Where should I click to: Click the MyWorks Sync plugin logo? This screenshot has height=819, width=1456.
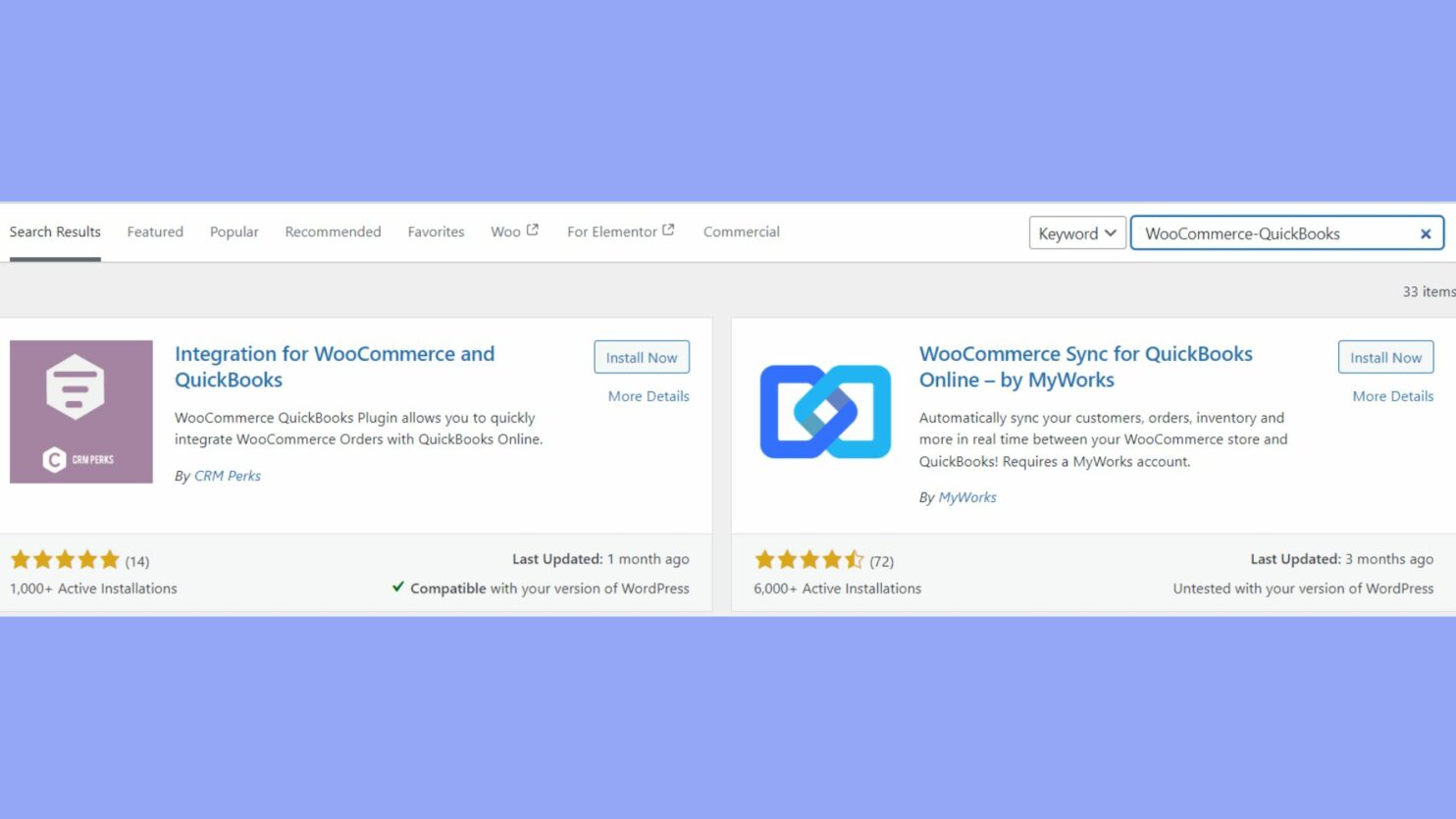[x=824, y=411]
